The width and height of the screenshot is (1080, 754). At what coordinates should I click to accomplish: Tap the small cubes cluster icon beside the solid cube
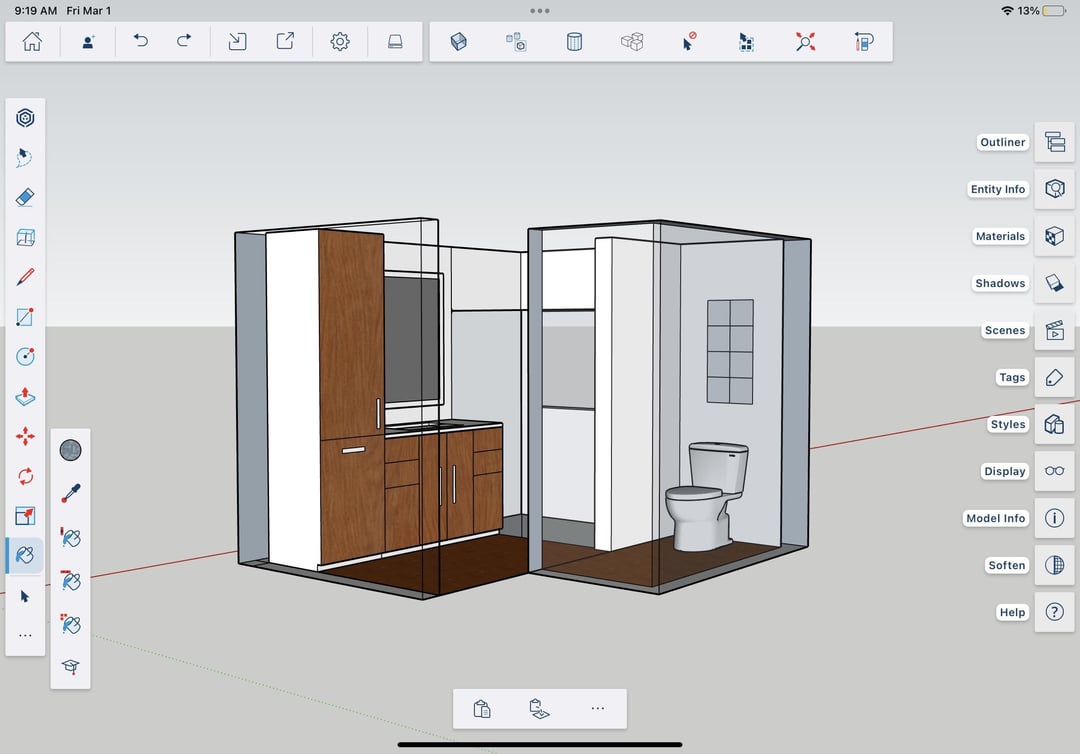pos(517,41)
